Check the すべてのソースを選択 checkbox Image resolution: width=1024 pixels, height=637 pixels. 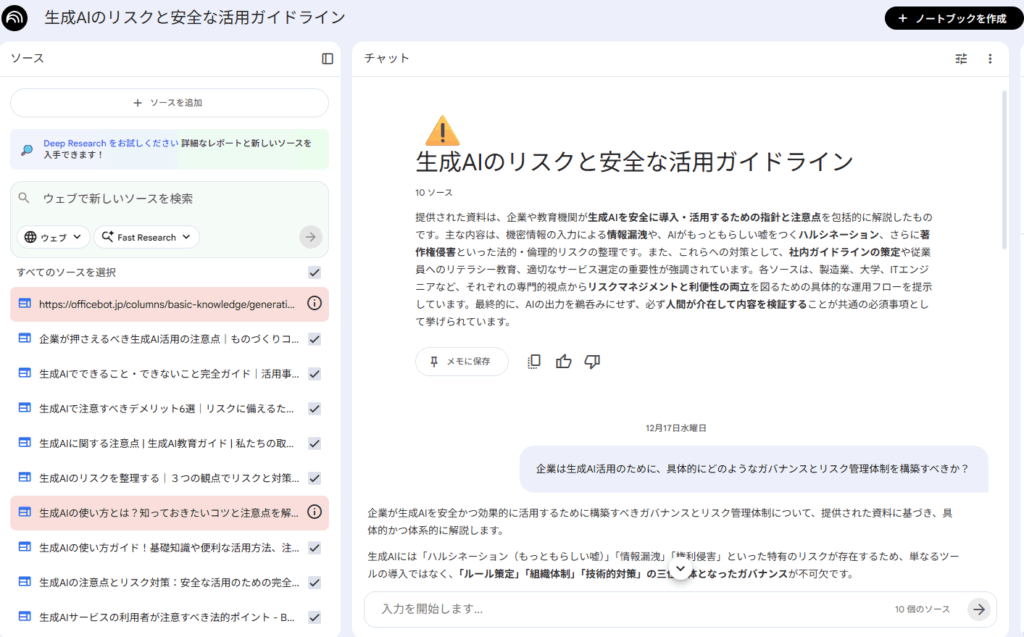313,271
